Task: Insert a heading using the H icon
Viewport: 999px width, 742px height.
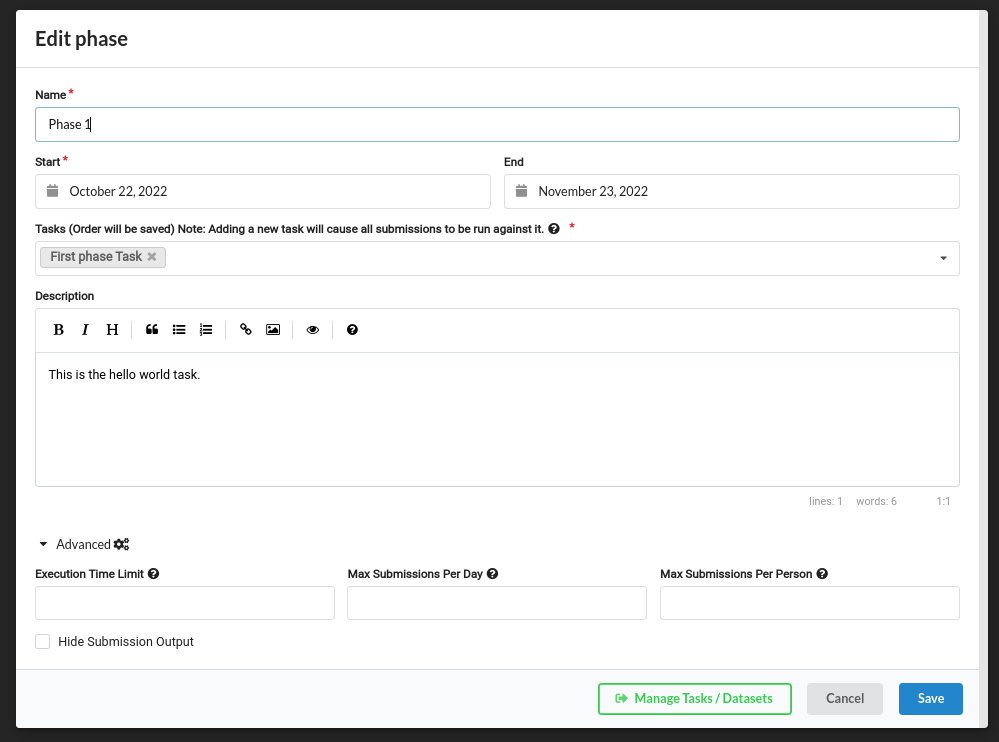Action: point(112,329)
